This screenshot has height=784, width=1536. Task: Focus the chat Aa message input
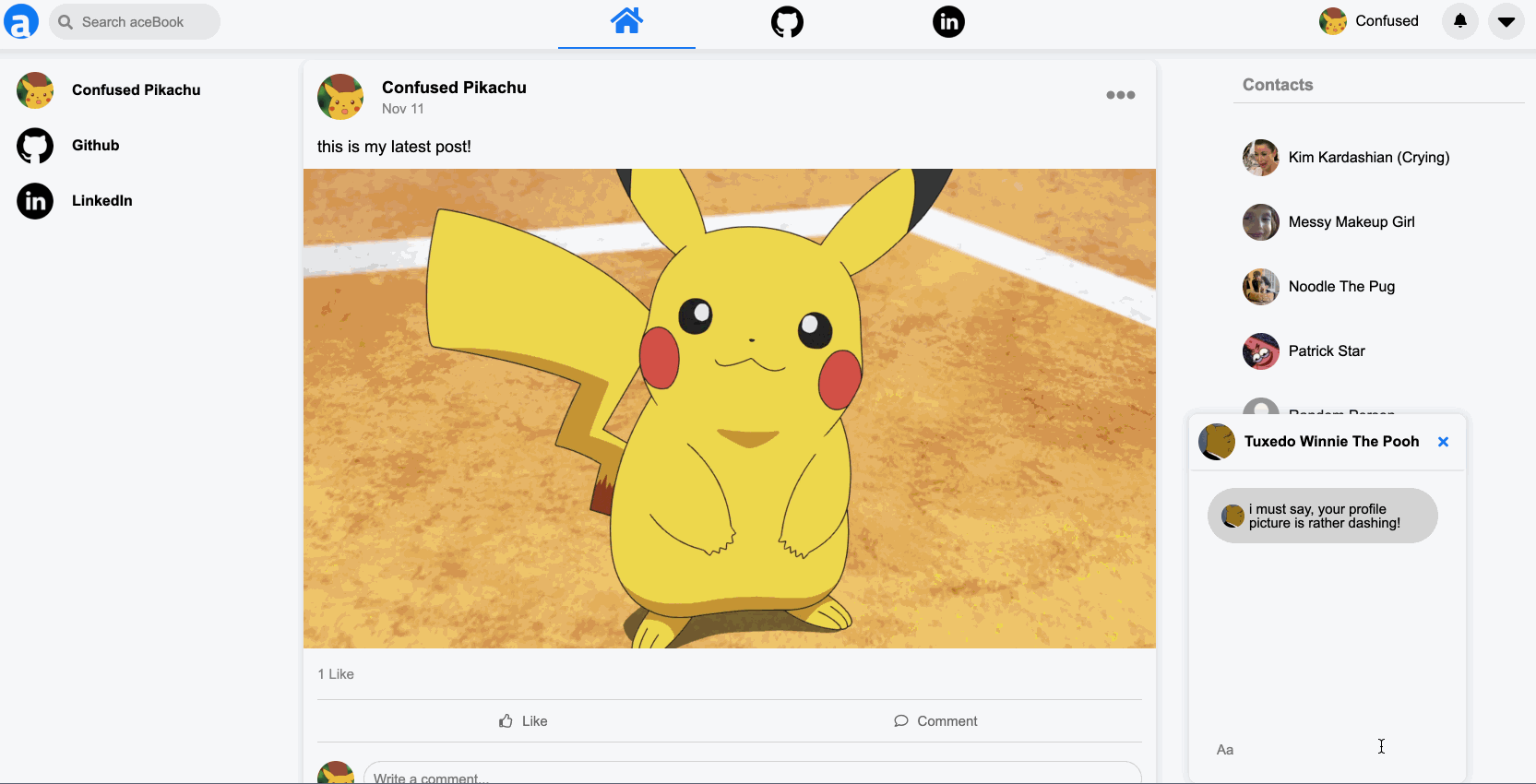1327,750
